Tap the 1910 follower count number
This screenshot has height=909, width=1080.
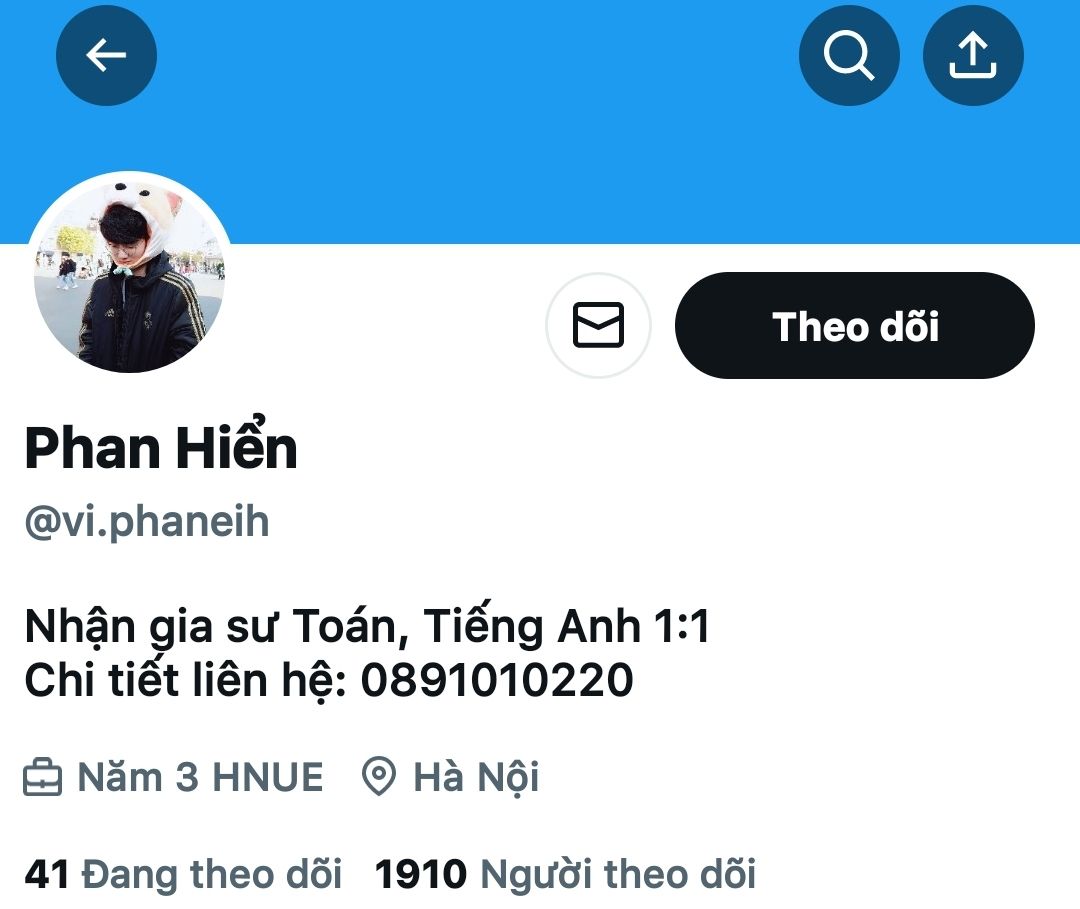[x=421, y=874]
